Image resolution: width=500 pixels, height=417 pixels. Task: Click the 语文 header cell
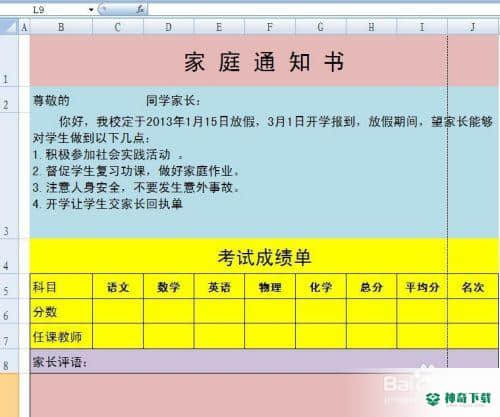pyautogui.click(x=118, y=286)
